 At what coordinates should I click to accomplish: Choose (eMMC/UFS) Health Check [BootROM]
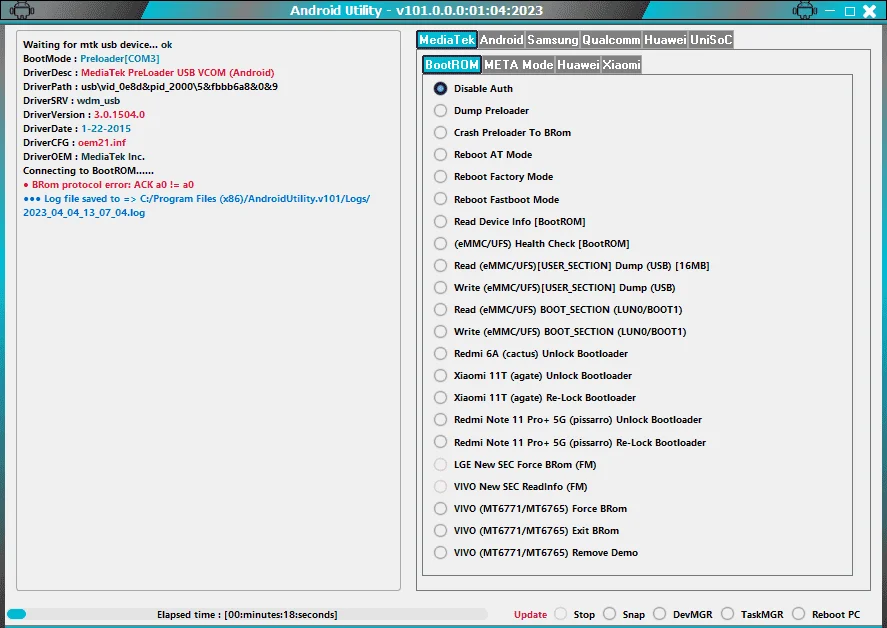tap(440, 244)
